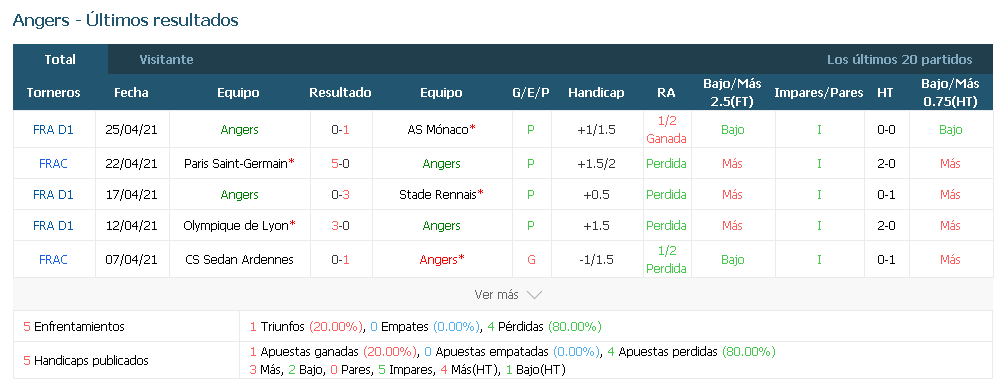The height and width of the screenshot is (386, 1003).
Task: Click the 3-0 result versus Olympique de Lyon
Action: pyautogui.click(x=340, y=225)
